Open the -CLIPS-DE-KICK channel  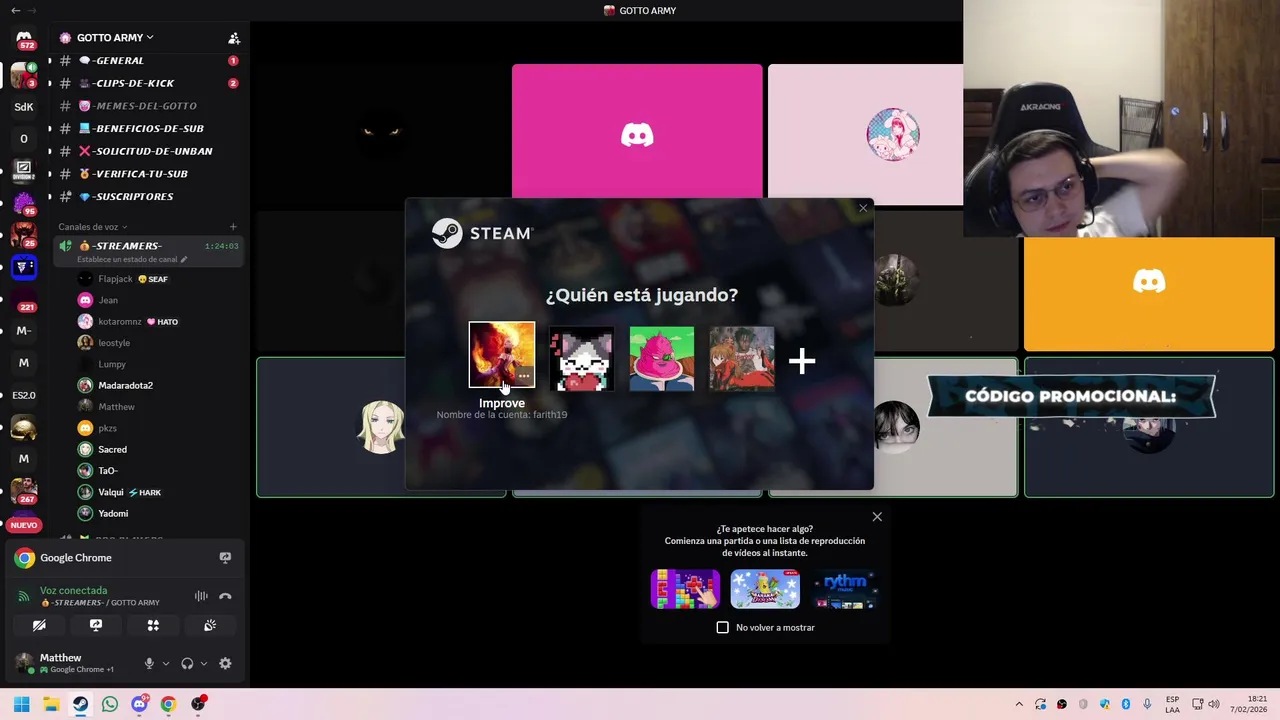pyautogui.click(x=148, y=83)
